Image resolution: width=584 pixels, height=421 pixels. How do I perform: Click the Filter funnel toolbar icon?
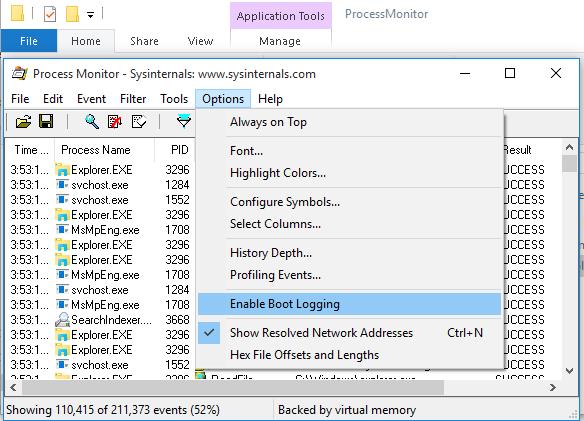(184, 121)
